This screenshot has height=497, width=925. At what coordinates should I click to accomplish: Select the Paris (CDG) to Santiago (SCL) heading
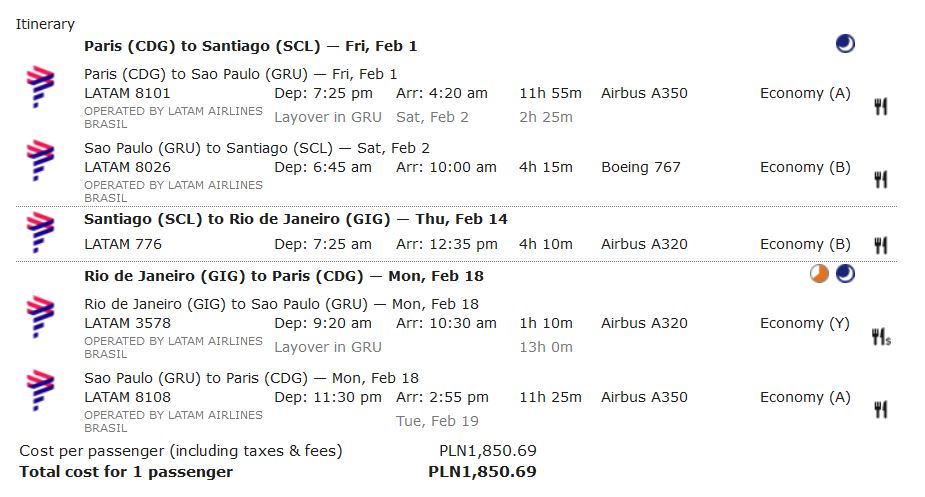[x=250, y=46]
